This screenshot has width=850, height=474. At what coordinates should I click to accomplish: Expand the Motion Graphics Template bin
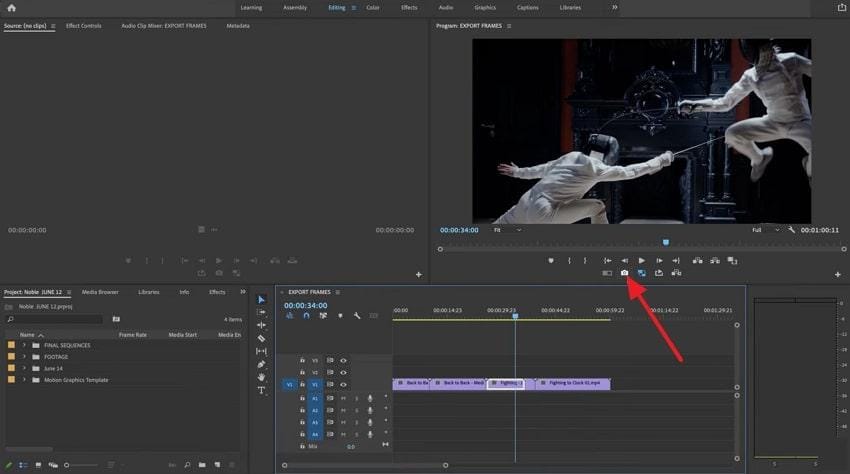24,380
